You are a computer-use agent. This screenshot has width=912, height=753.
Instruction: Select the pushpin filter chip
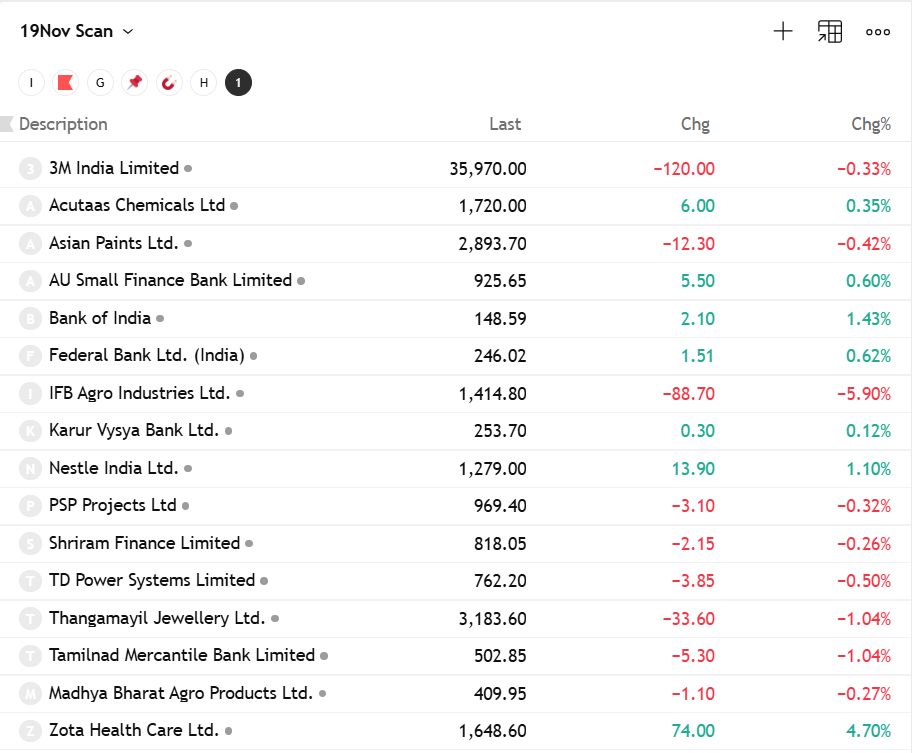[134, 82]
